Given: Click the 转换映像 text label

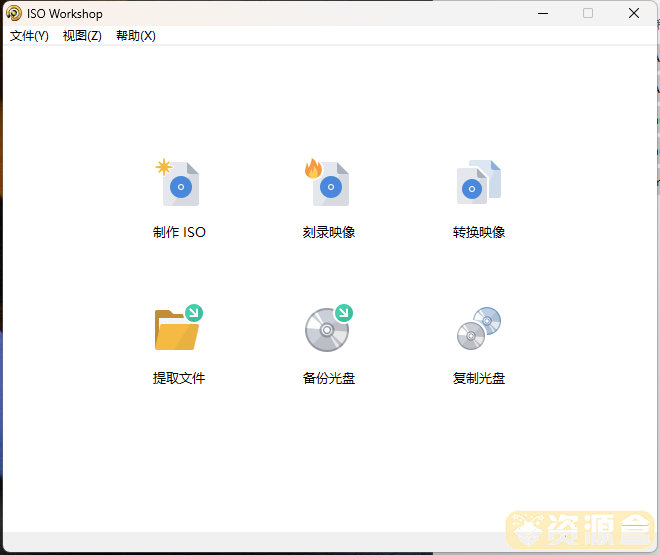Looking at the screenshot, I should point(479,232).
